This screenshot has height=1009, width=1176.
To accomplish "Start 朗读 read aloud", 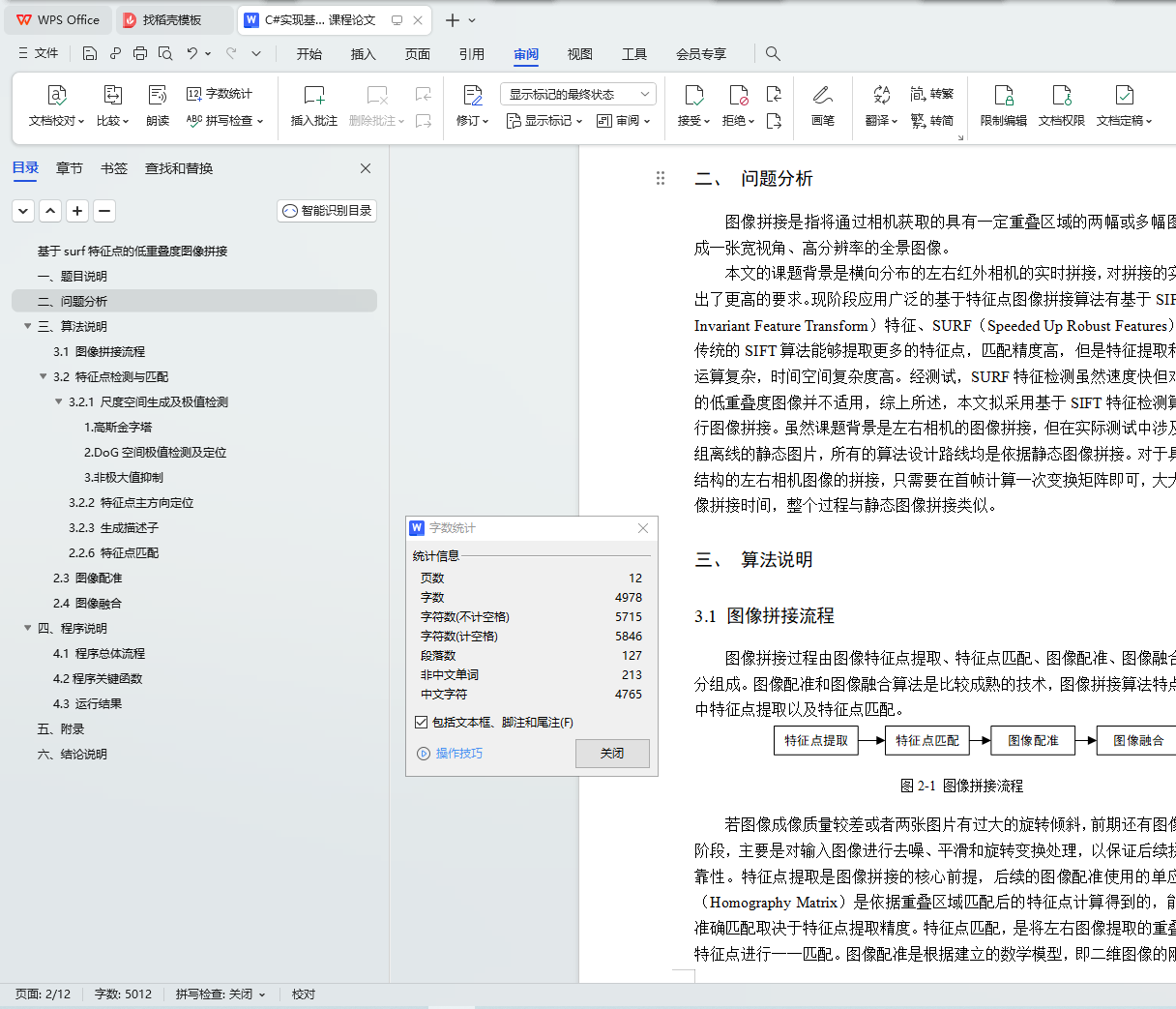I will [x=158, y=105].
